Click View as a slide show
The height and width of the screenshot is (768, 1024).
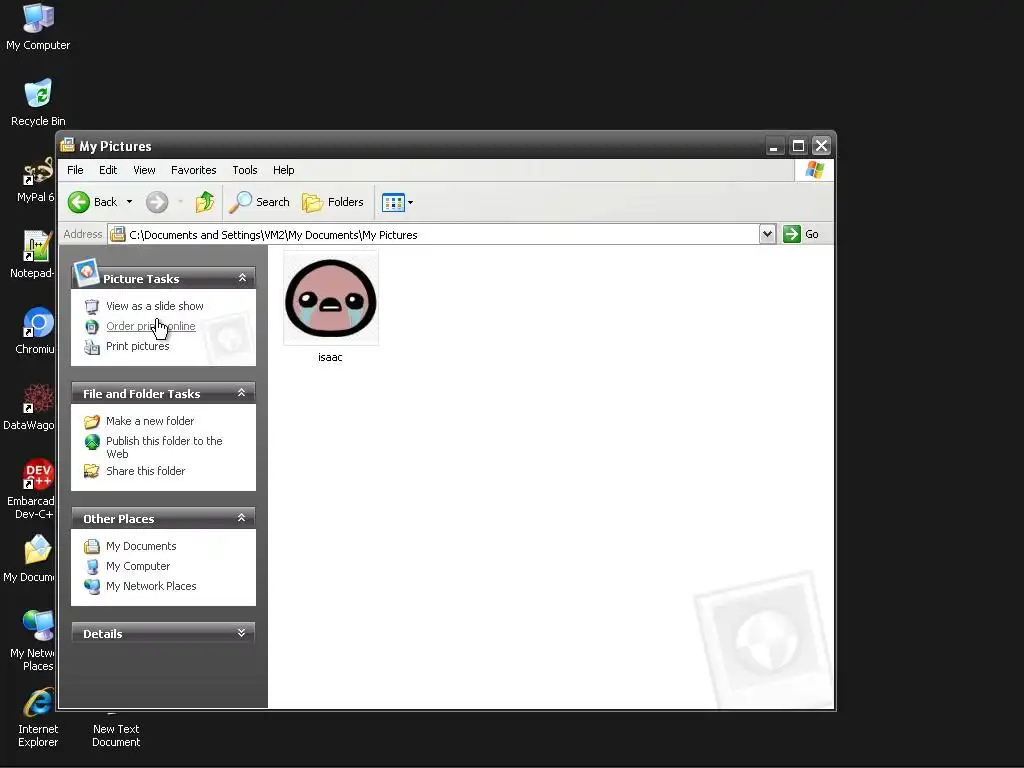(155, 306)
